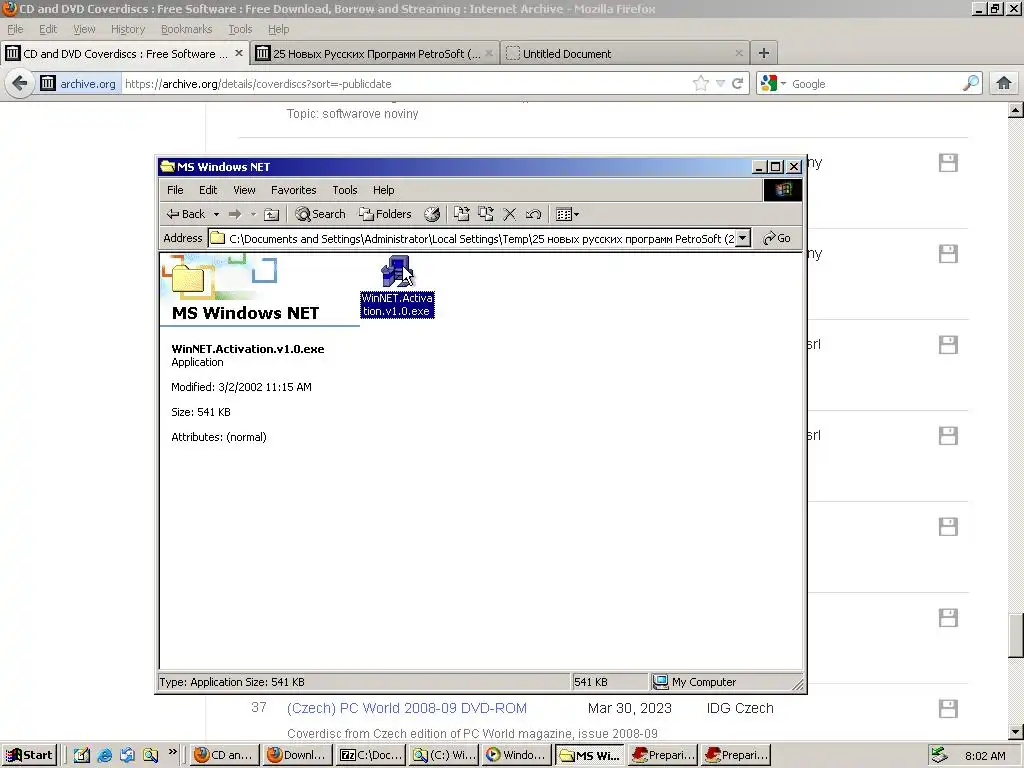Click the Google search box

(x=875, y=84)
